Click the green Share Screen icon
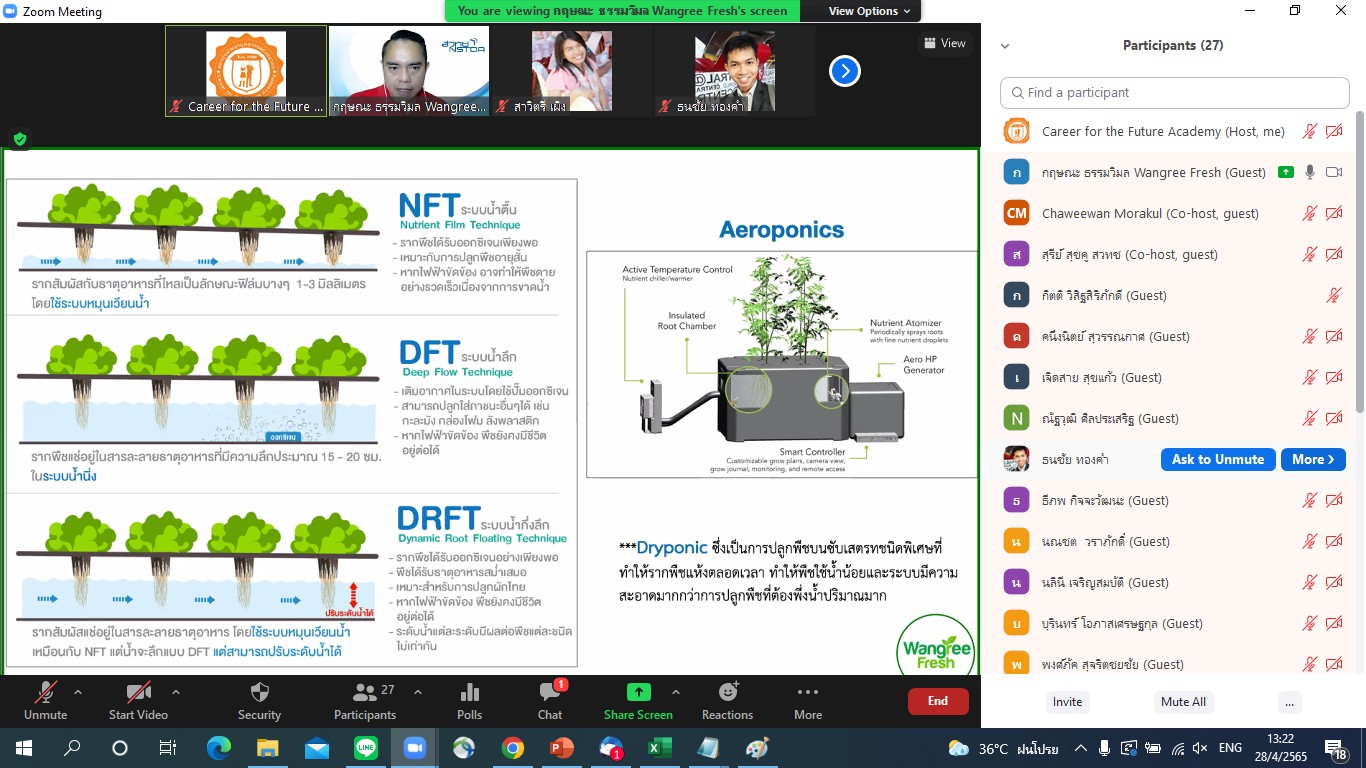The width and height of the screenshot is (1366, 768). pyautogui.click(x=638, y=692)
